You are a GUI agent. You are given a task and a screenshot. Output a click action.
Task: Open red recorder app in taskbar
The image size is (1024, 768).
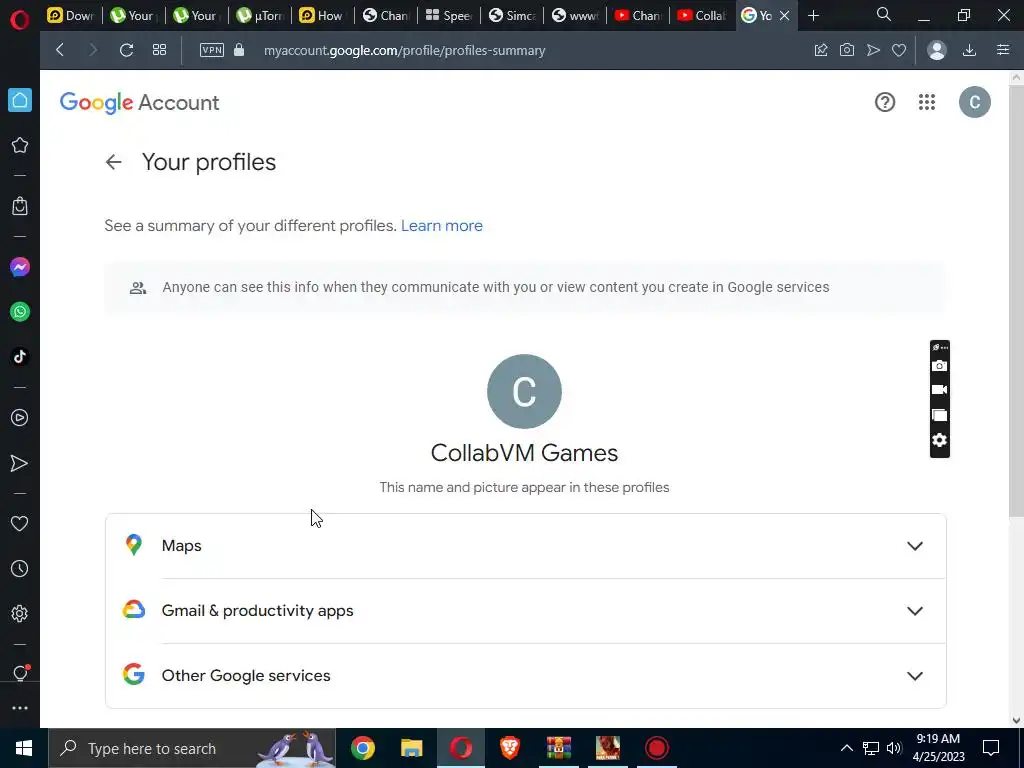tap(657, 748)
